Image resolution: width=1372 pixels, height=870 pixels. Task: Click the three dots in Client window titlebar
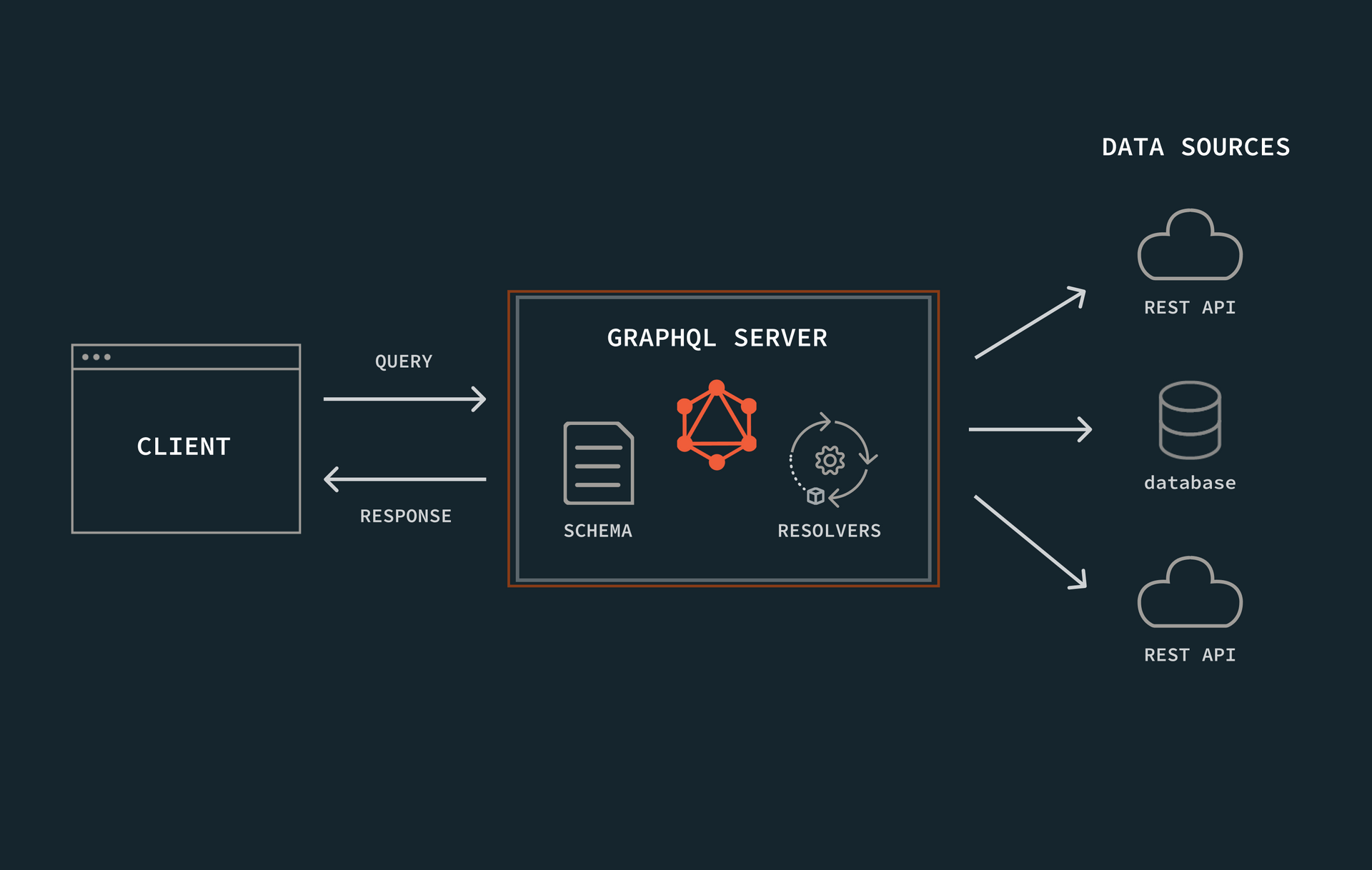click(96, 357)
